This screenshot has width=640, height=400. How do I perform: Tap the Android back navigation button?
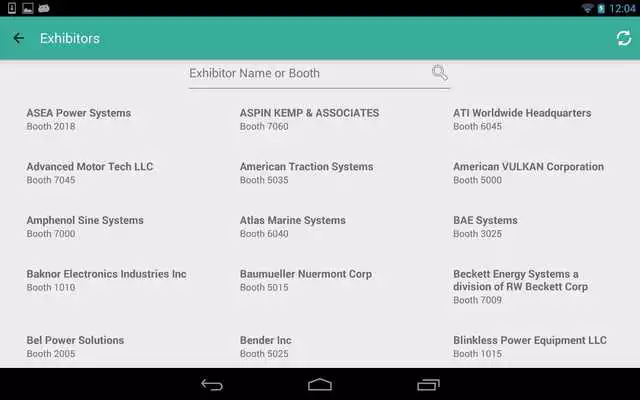(212, 384)
